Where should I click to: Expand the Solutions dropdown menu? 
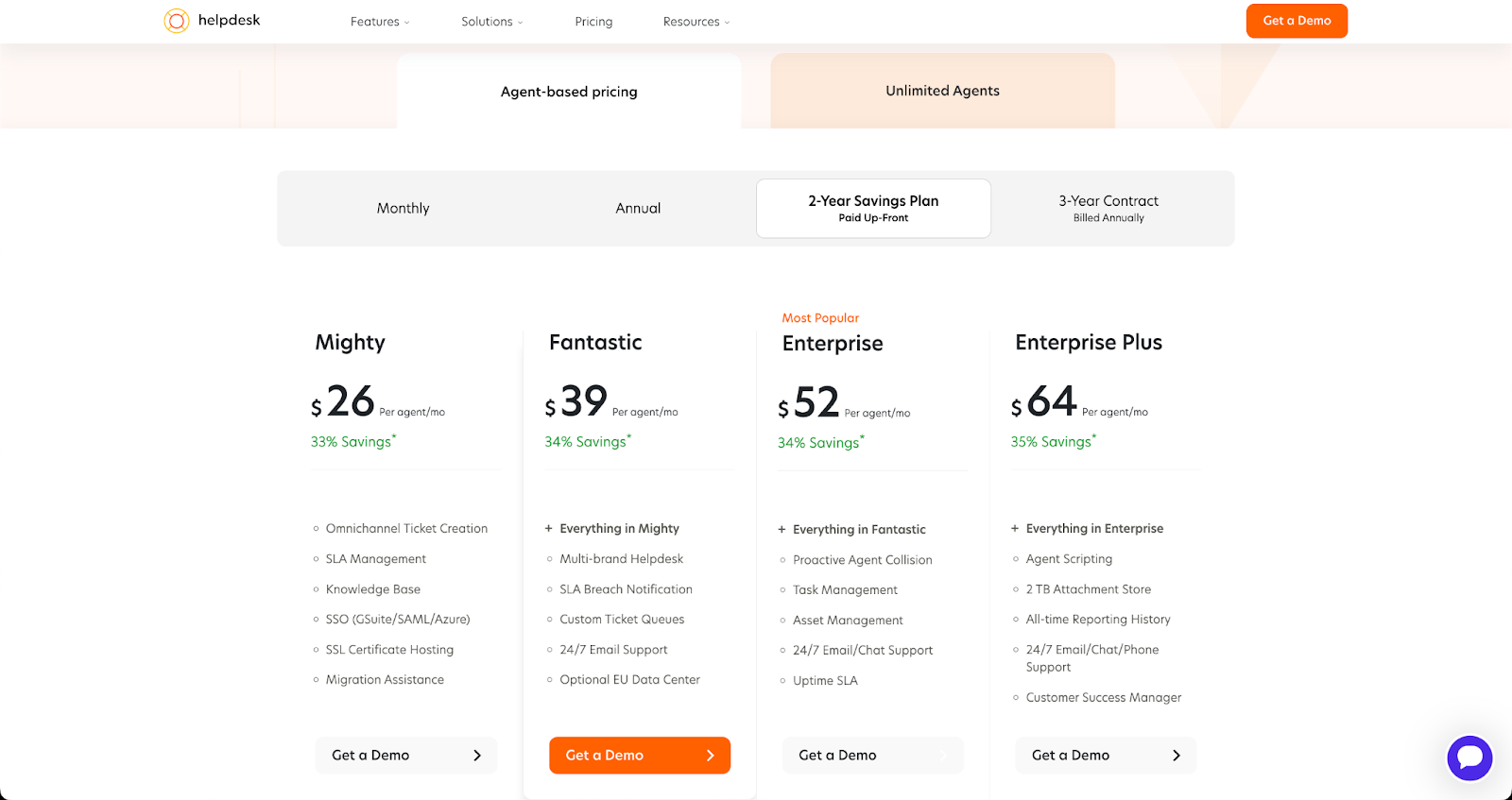(x=491, y=22)
